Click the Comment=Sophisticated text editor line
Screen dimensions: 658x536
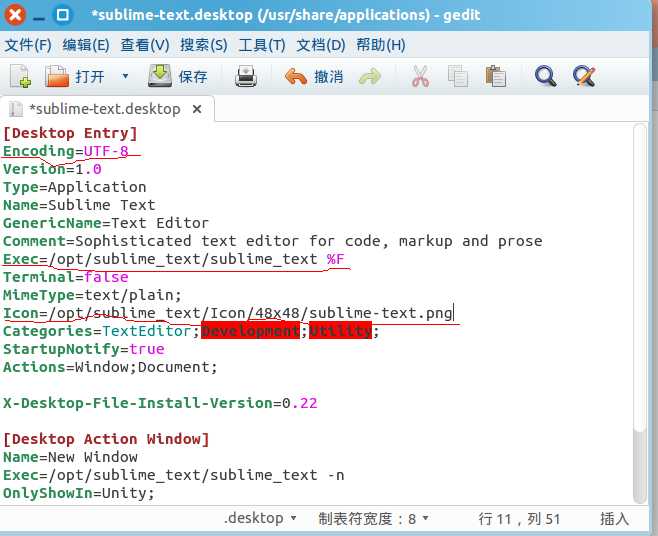(x=272, y=241)
